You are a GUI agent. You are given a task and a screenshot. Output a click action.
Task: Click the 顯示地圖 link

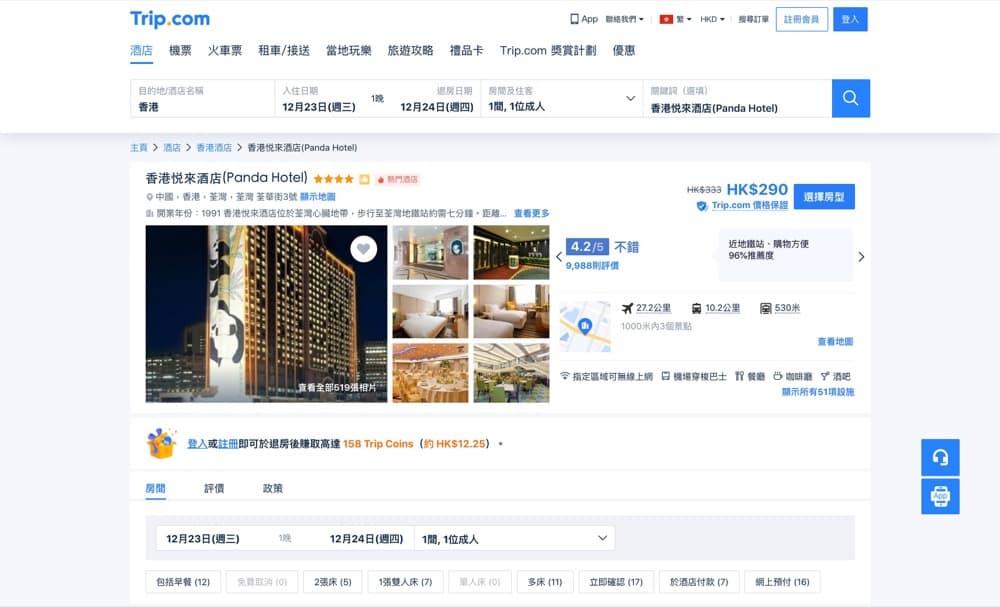[x=318, y=196]
